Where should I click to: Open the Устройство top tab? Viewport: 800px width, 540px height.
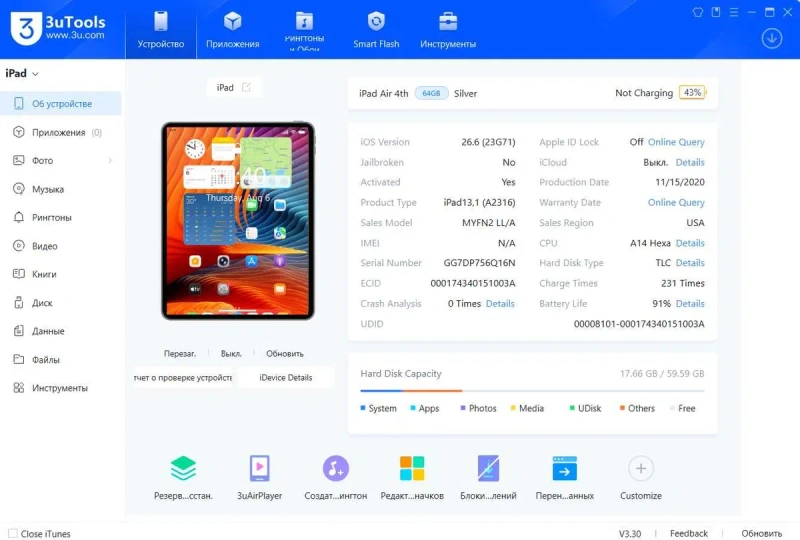pyautogui.click(x=161, y=30)
